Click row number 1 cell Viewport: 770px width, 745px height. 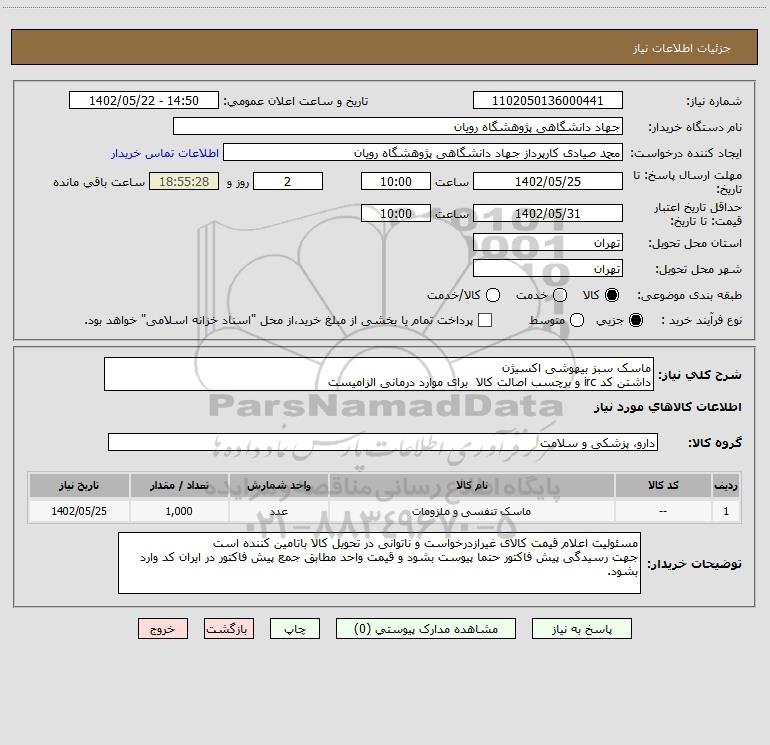click(726, 511)
